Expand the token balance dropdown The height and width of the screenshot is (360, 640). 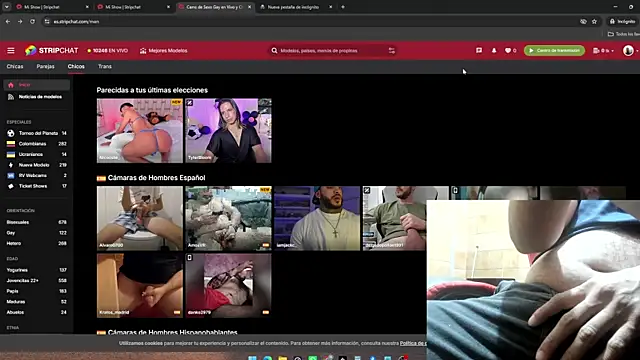coord(603,51)
